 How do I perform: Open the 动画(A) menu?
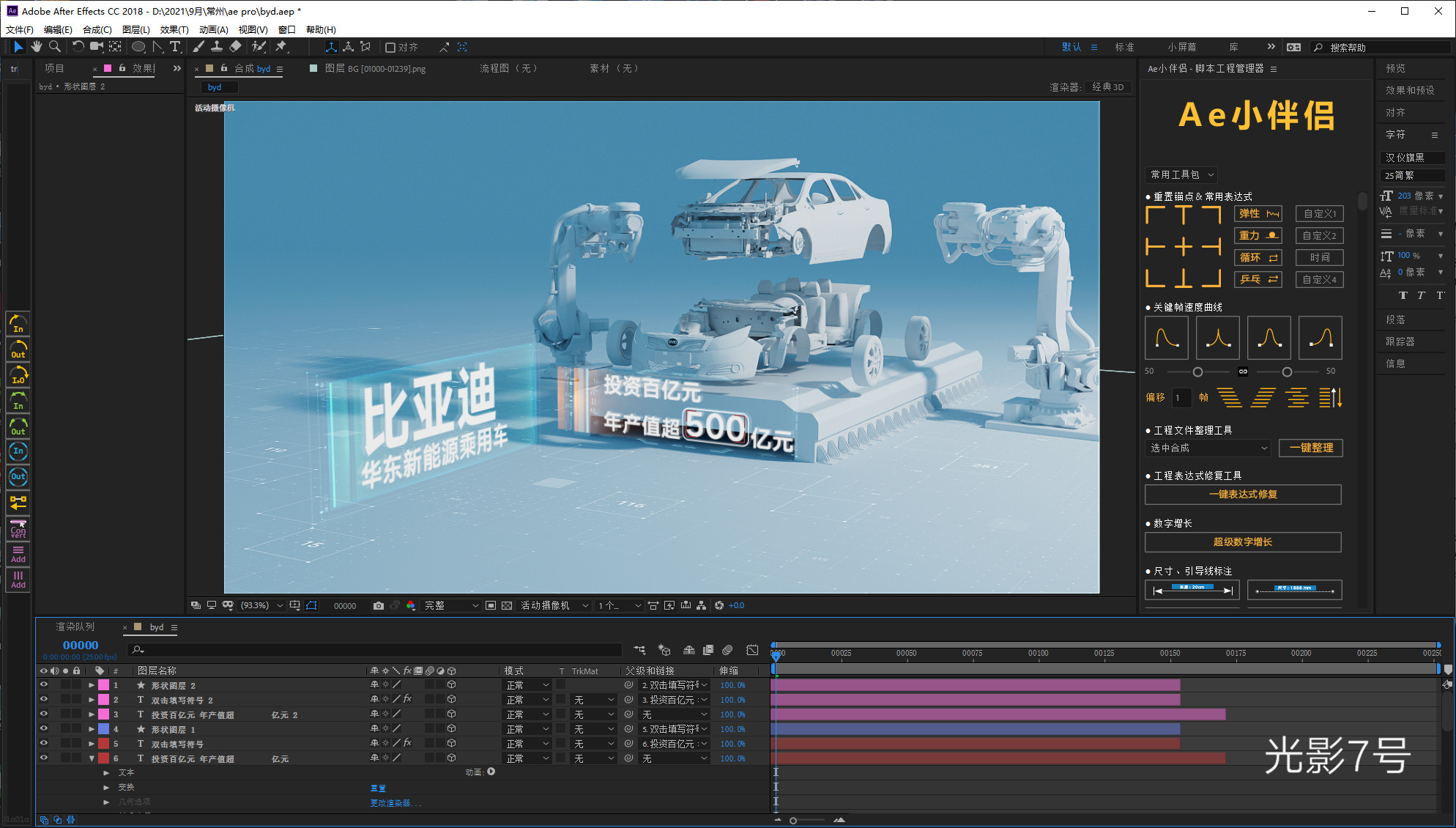coord(213,29)
